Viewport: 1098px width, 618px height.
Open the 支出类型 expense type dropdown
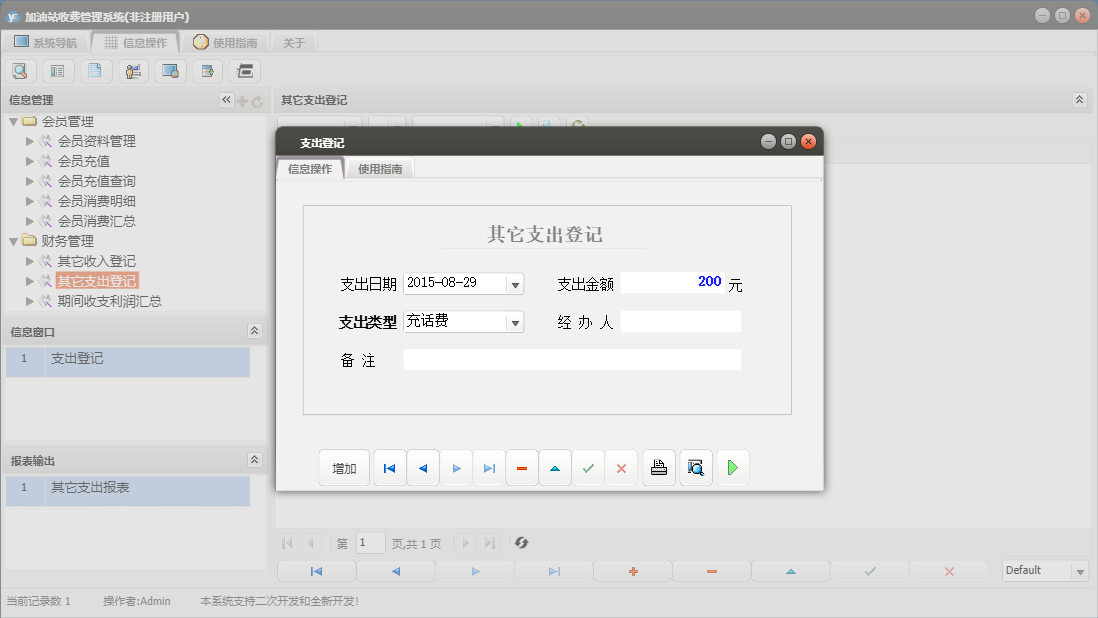516,321
